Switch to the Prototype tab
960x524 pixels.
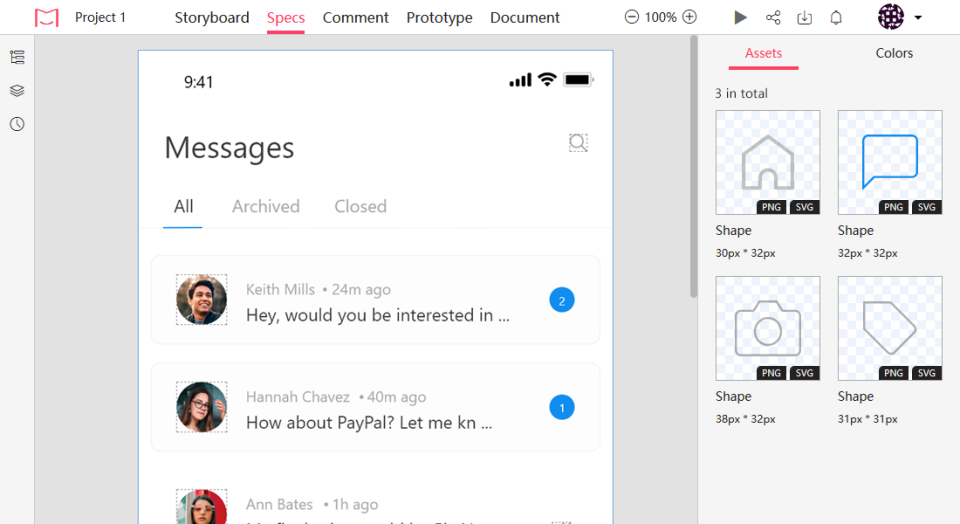coord(440,18)
